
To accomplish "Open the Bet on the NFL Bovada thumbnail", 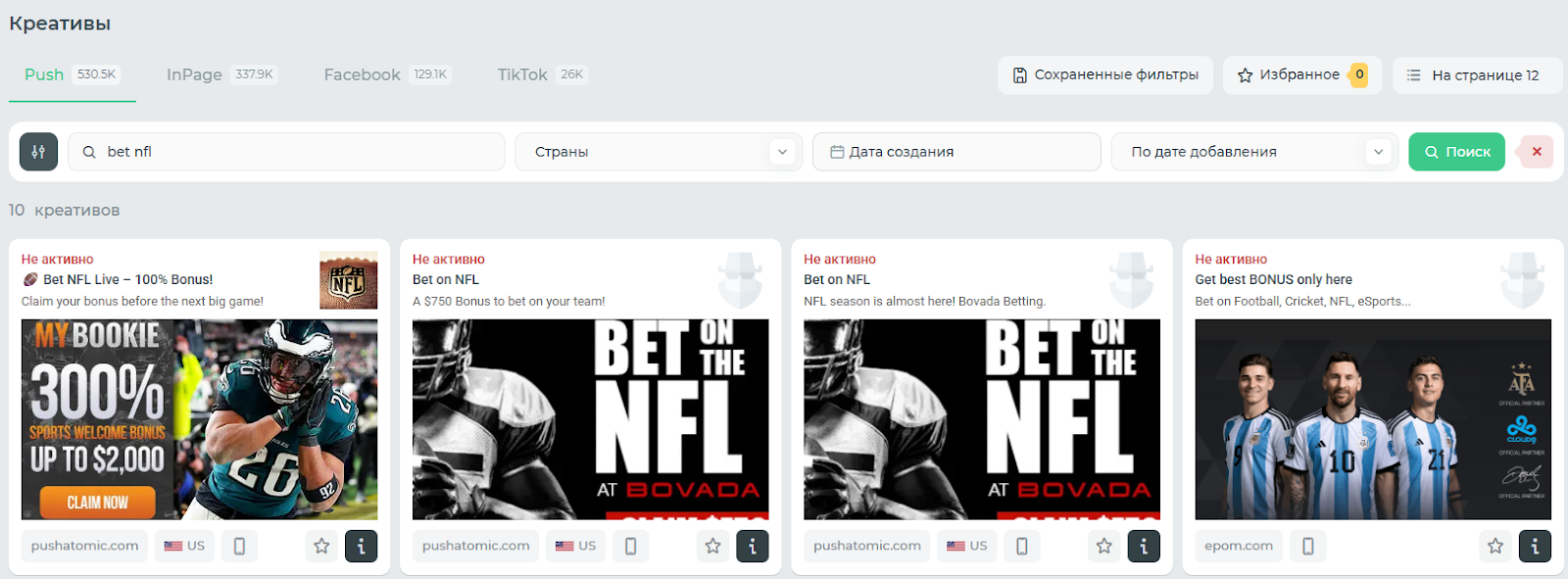I will pyautogui.click(x=590, y=419).
